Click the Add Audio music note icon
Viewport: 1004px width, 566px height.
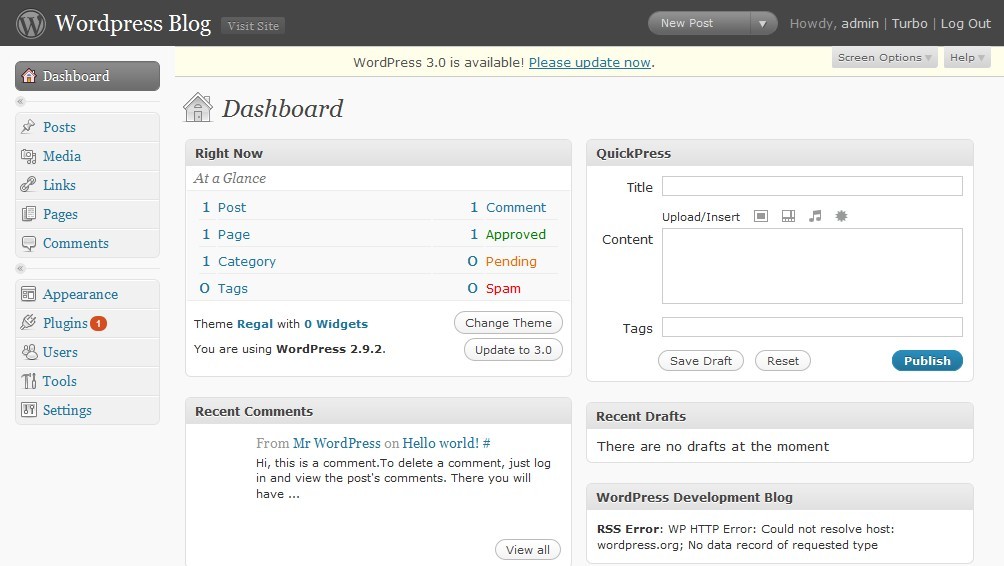tap(814, 216)
